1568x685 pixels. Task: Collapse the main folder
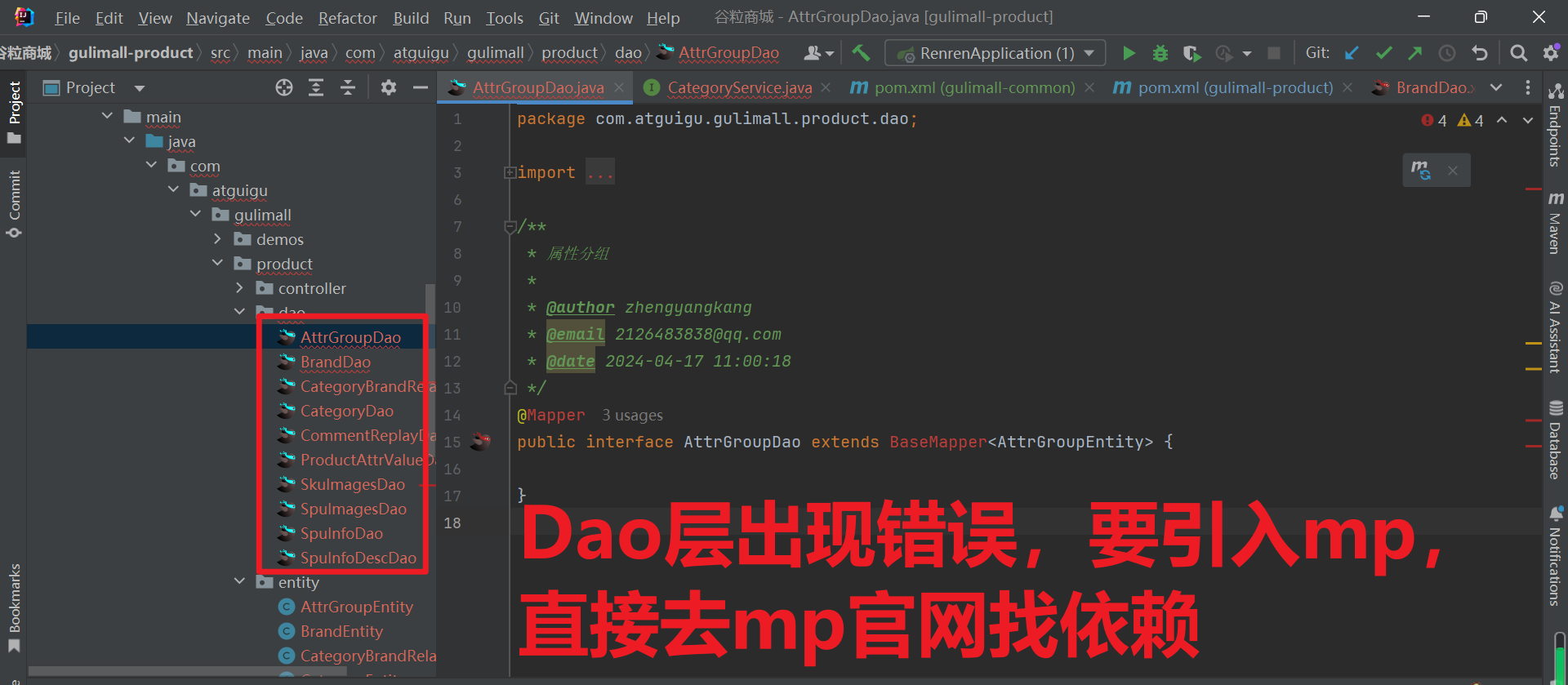tap(107, 117)
